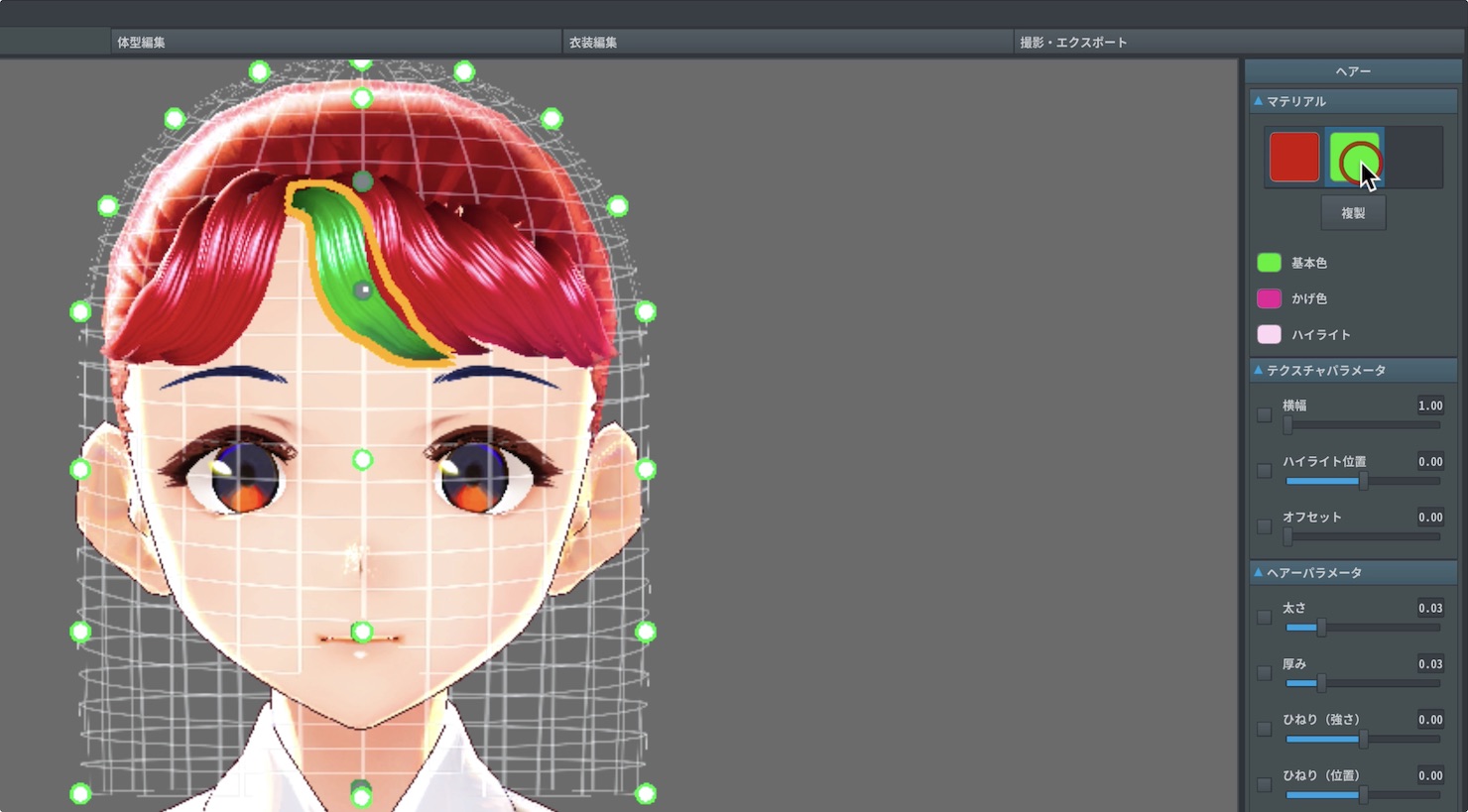The height and width of the screenshot is (812, 1468).
Task: Click the ハイライト位置 slider handle
Action: click(1363, 481)
